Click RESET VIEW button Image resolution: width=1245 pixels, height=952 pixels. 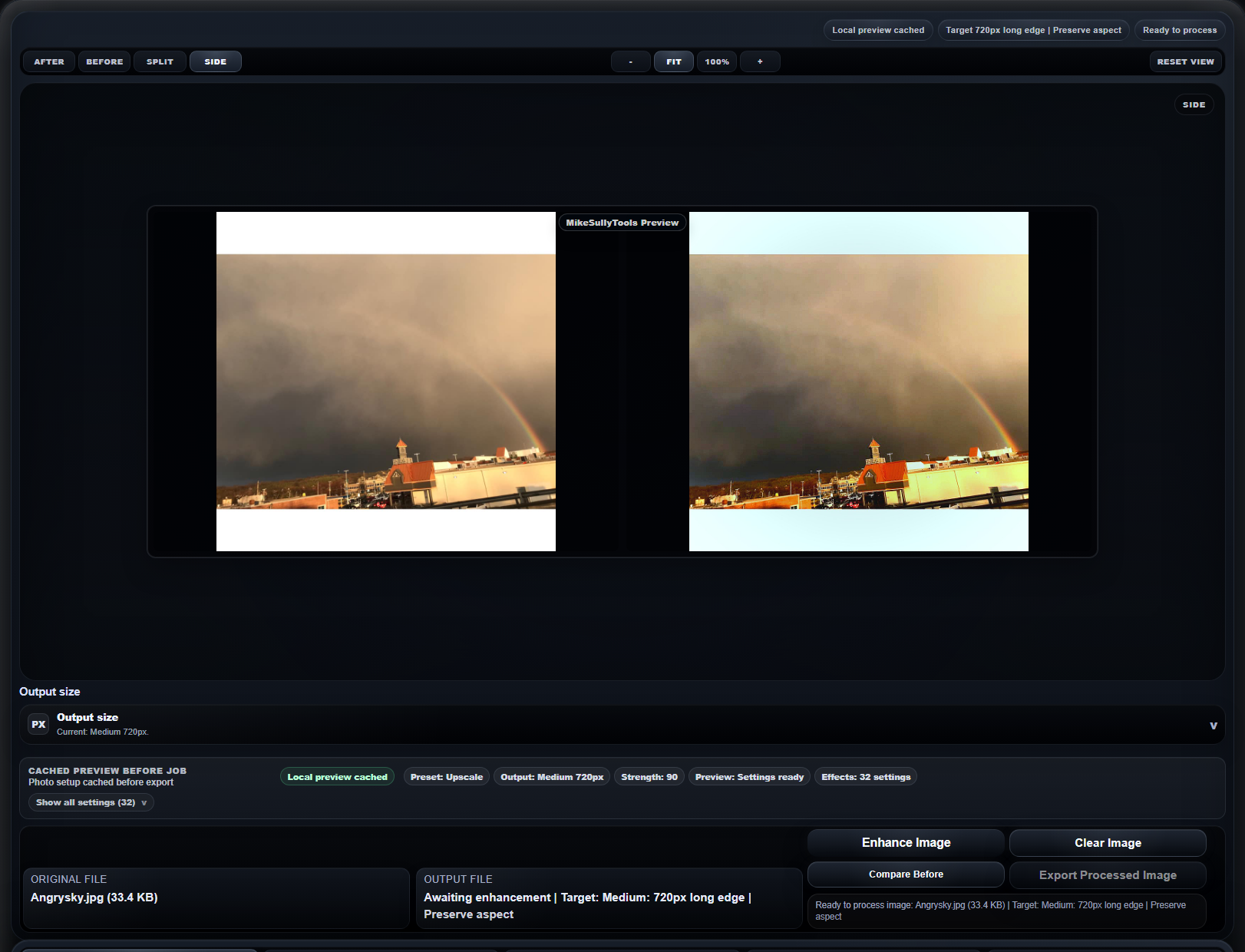click(1185, 61)
